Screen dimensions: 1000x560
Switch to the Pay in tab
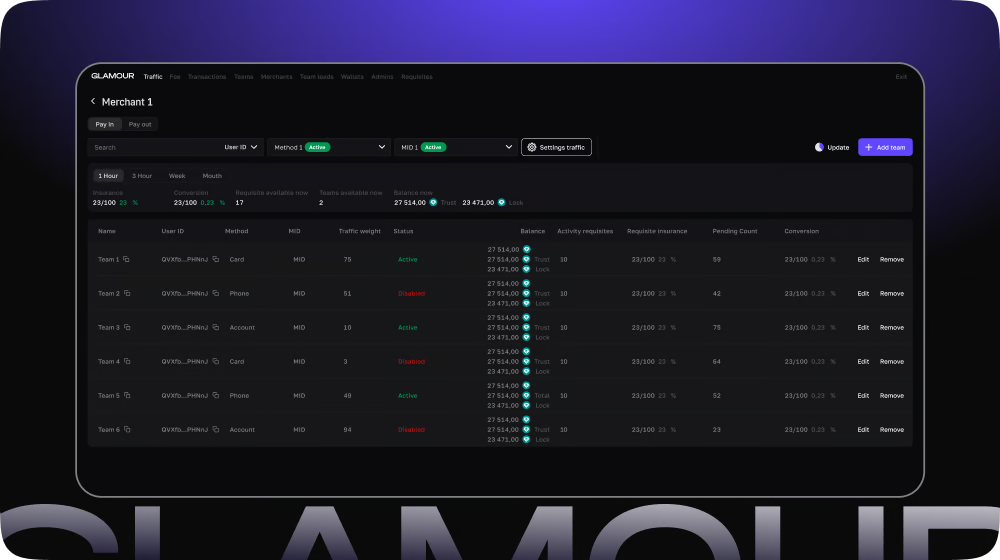pyautogui.click(x=105, y=124)
